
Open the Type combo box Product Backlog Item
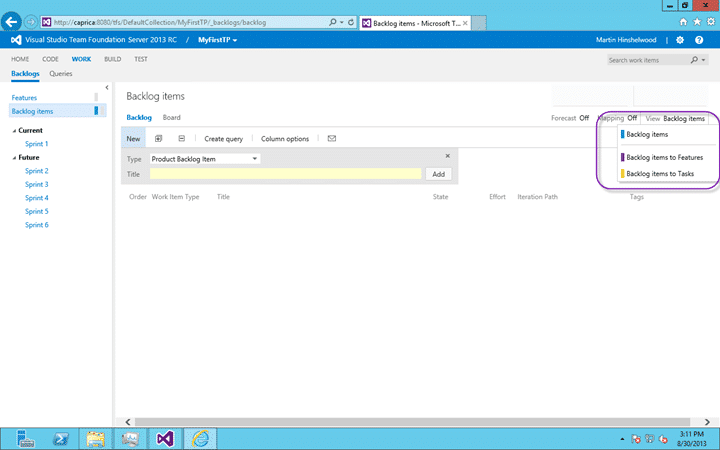[205, 159]
